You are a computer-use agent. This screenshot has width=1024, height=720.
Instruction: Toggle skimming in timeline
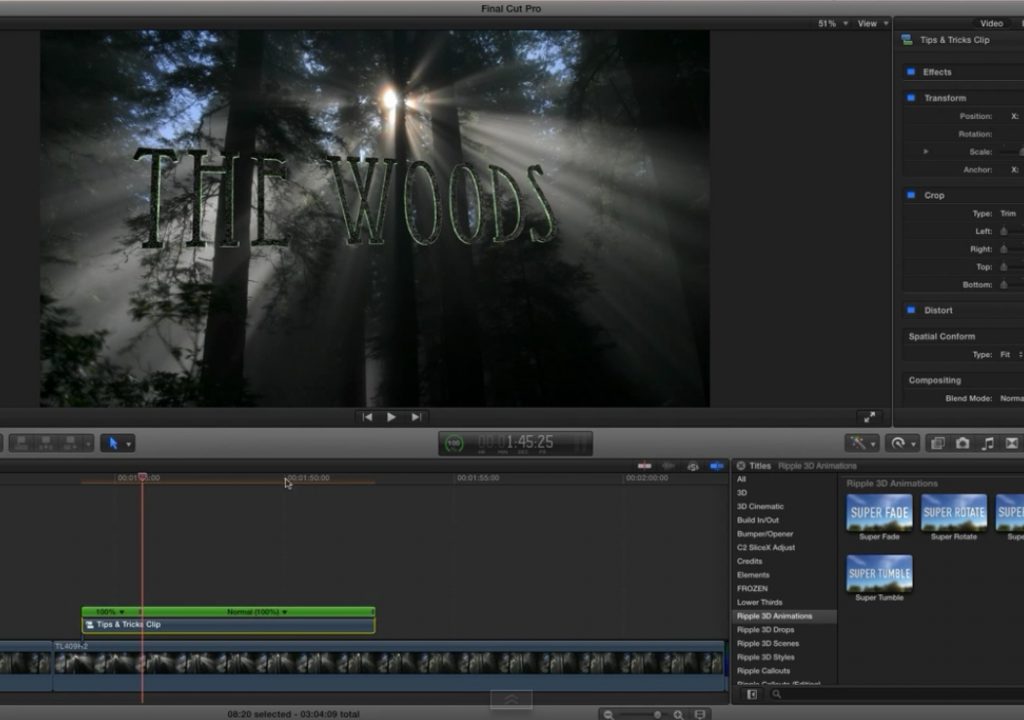tap(645, 466)
